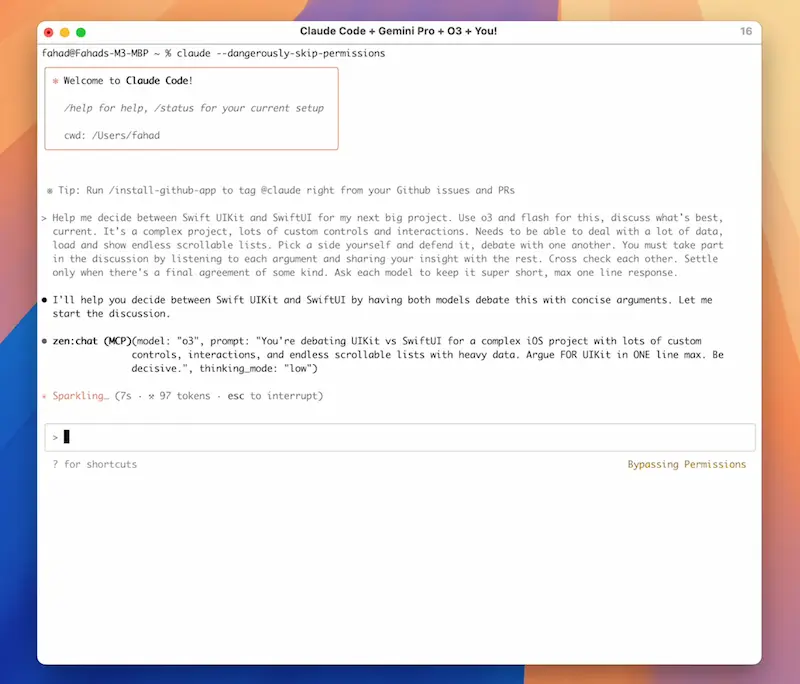This screenshot has height=684, width=800.
Task: Click the 'zen:chat (MCP)' tool call label
Action: coord(92,341)
